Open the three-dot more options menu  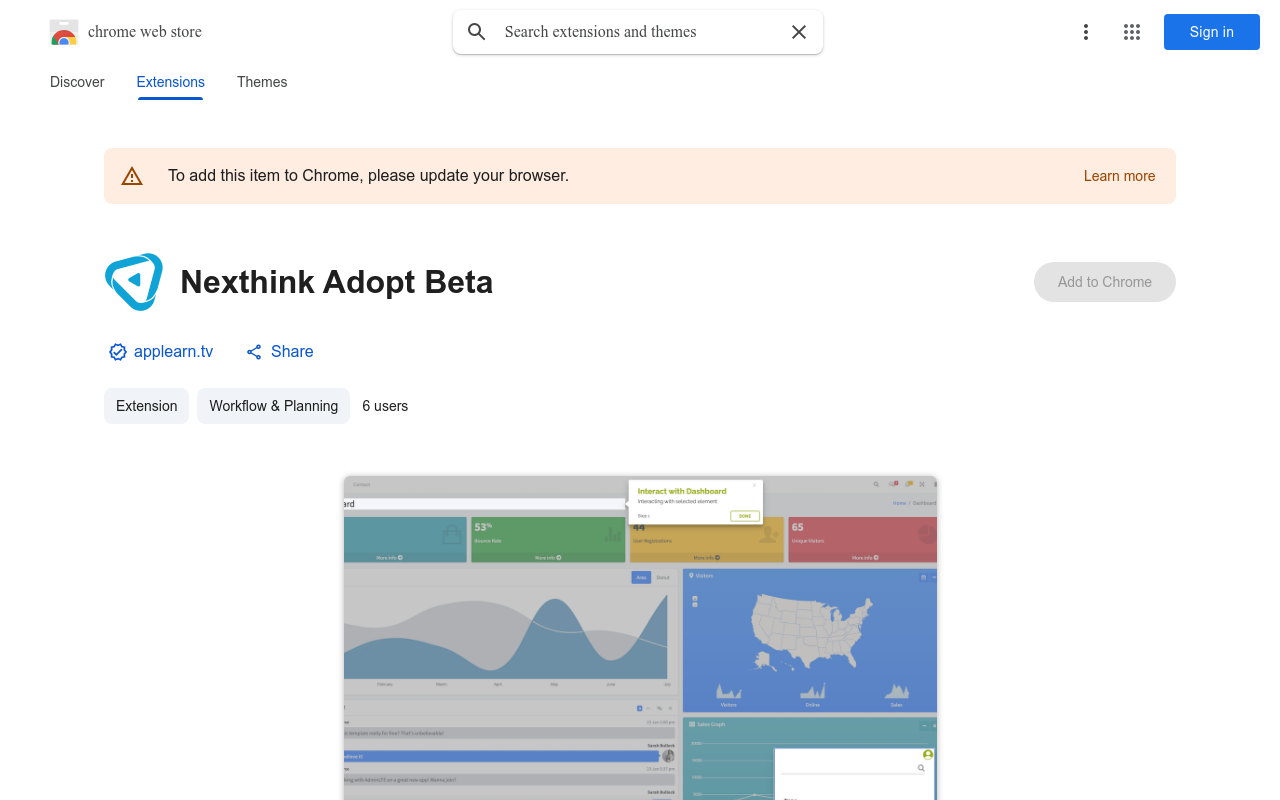(x=1086, y=32)
